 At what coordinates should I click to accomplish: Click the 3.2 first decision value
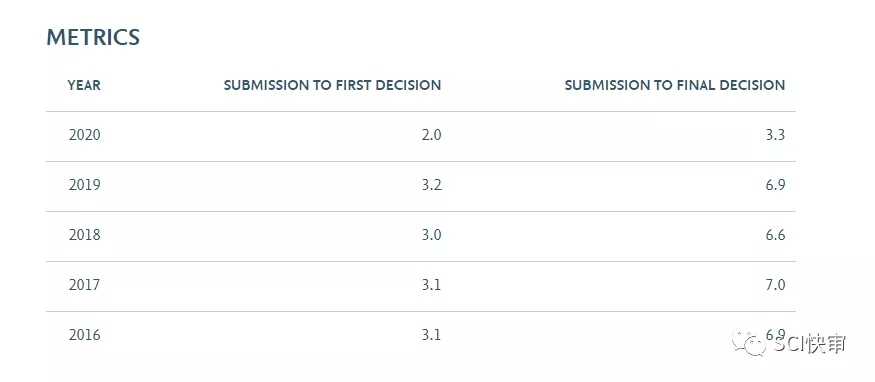[431, 185]
